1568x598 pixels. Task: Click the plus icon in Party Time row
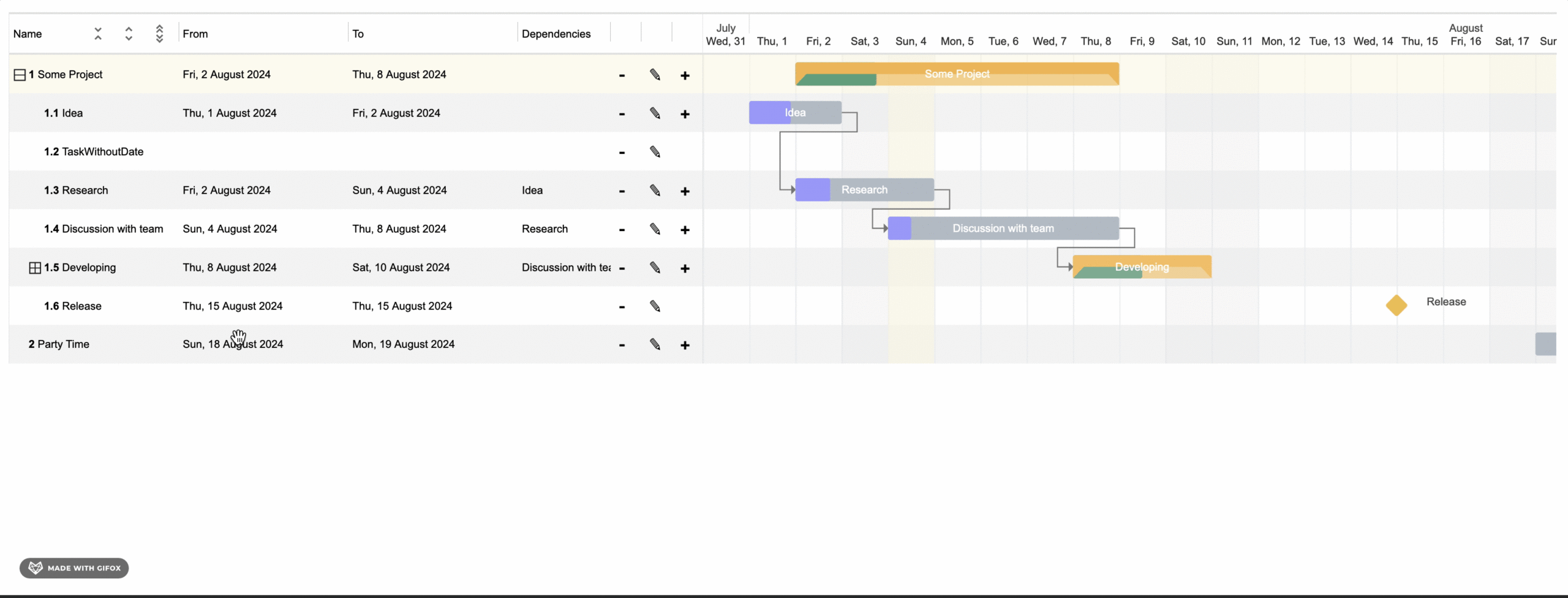coord(685,346)
